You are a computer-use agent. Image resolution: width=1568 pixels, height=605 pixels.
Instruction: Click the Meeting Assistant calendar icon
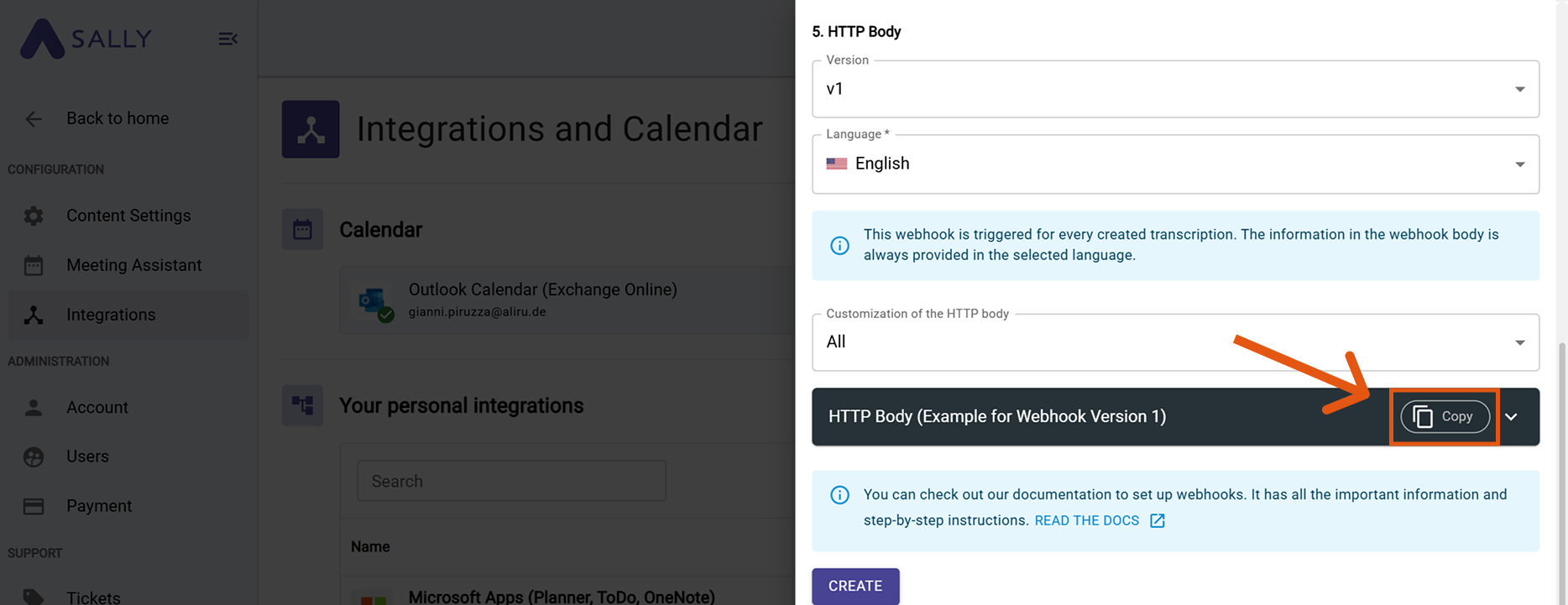pos(34,266)
